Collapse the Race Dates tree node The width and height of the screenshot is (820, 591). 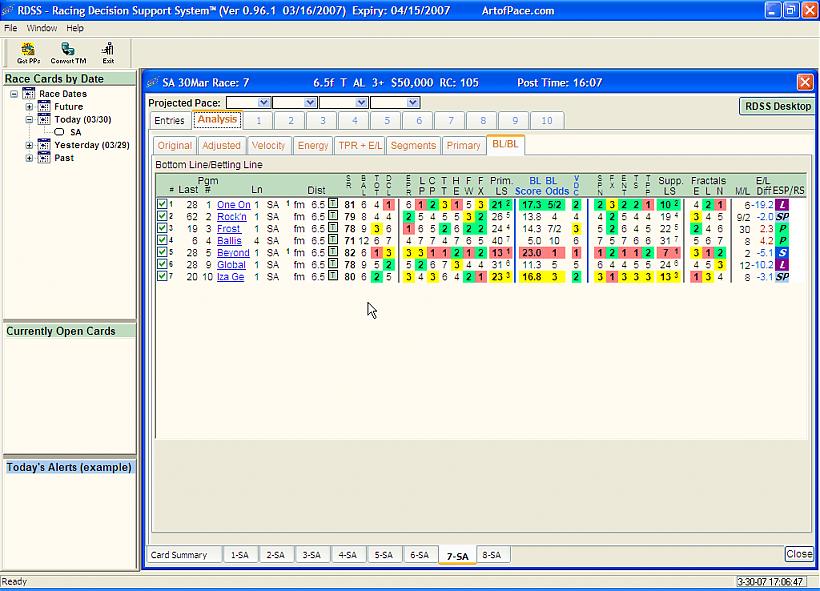[x=14, y=94]
